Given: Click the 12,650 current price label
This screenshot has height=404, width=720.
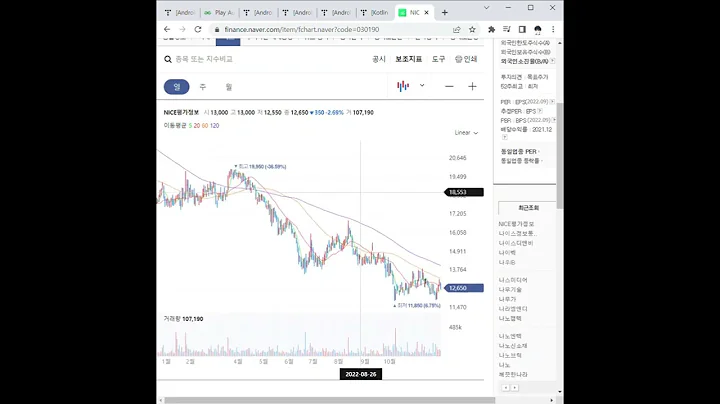Looking at the screenshot, I should [464, 288].
